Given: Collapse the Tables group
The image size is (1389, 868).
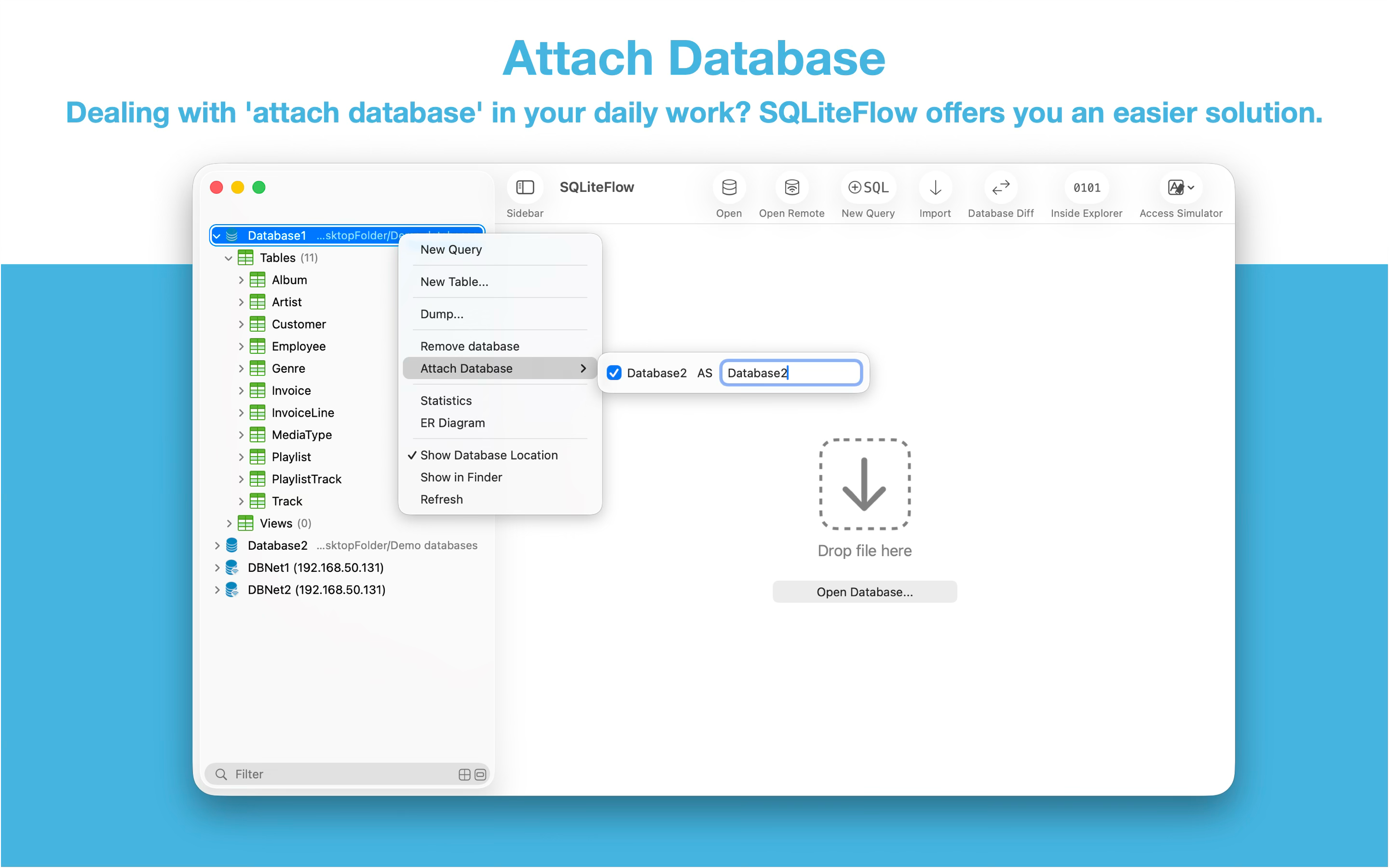Looking at the screenshot, I should (x=229, y=258).
